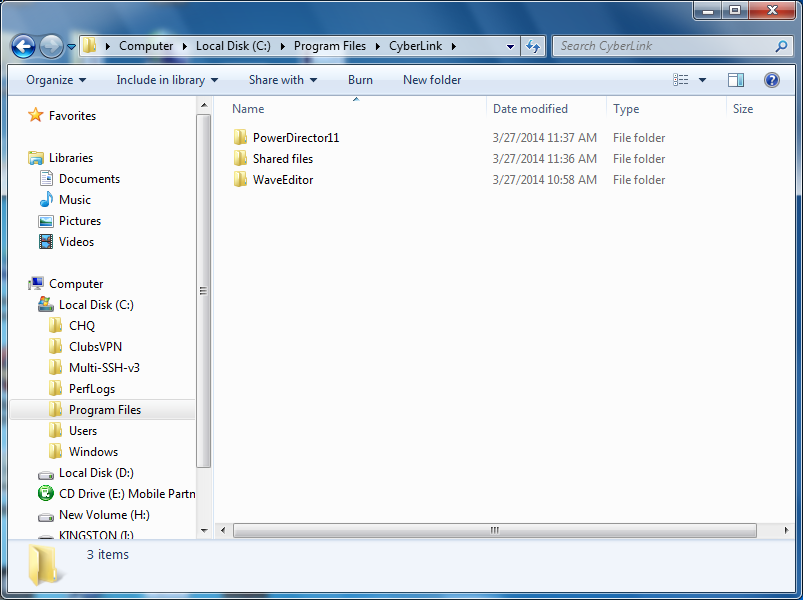Open the Organize menu

56,80
